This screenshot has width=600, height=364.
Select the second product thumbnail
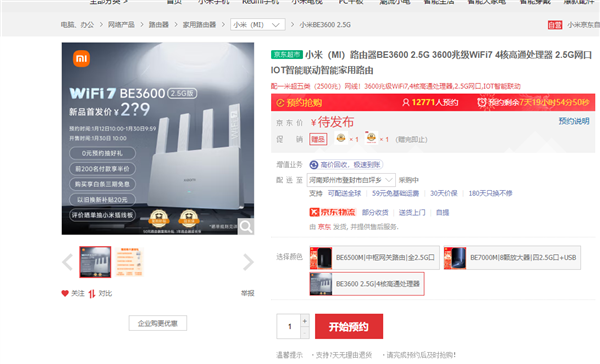pyautogui.click(x=129, y=262)
